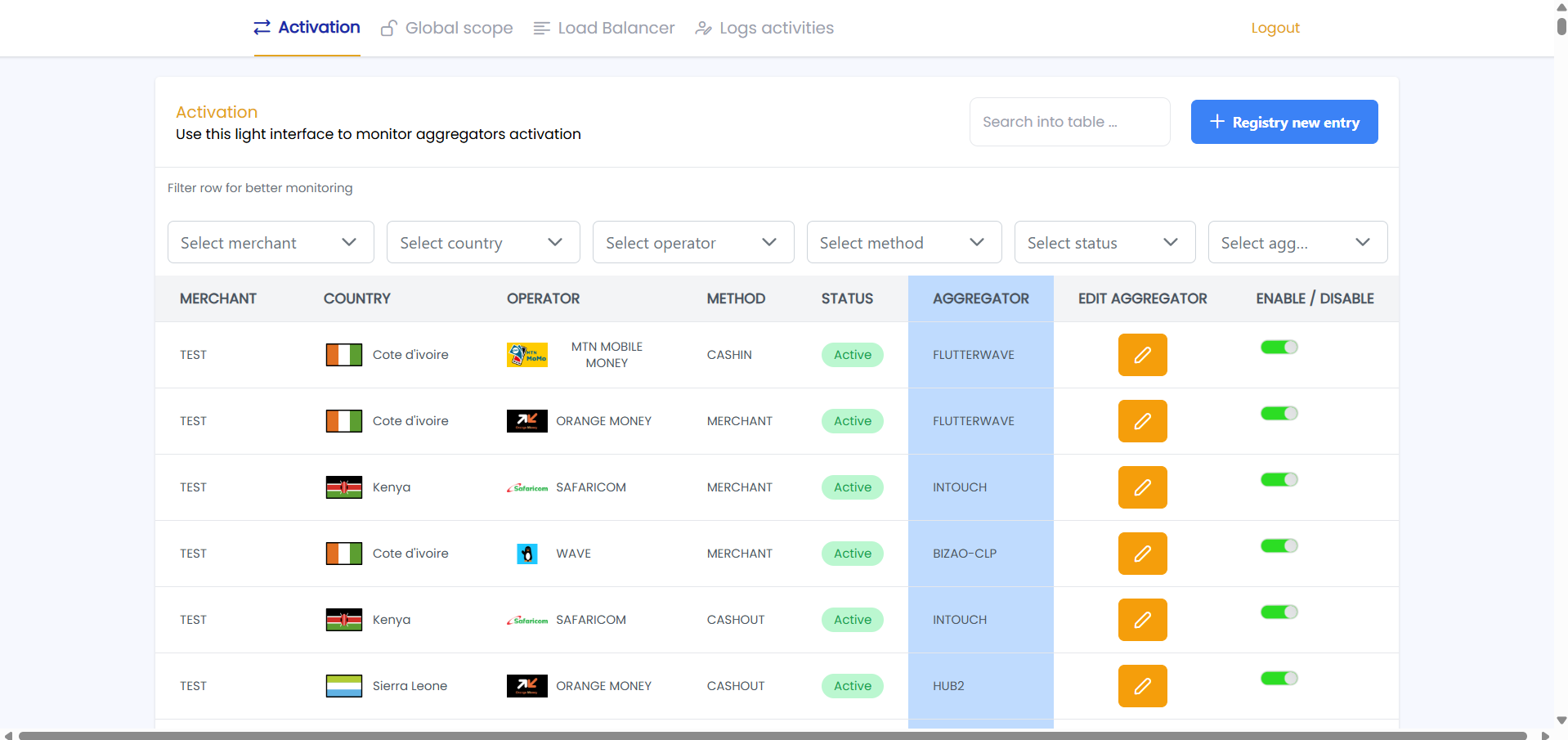
Task: Disable the MTN Mobile Money cashin toggle
Action: [1279, 348]
